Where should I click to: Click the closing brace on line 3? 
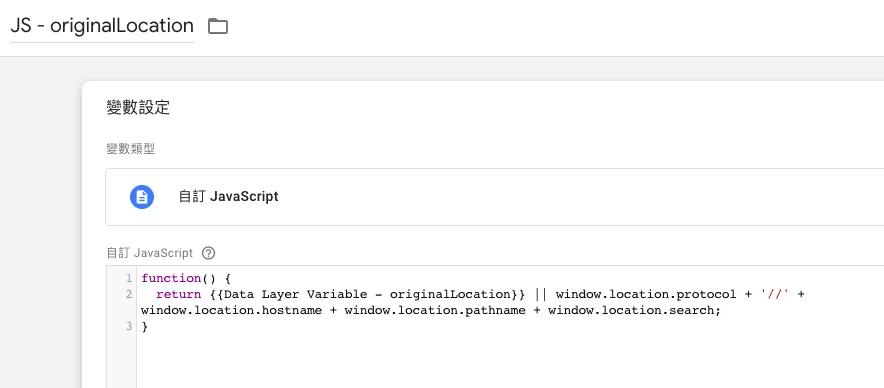(145, 327)
